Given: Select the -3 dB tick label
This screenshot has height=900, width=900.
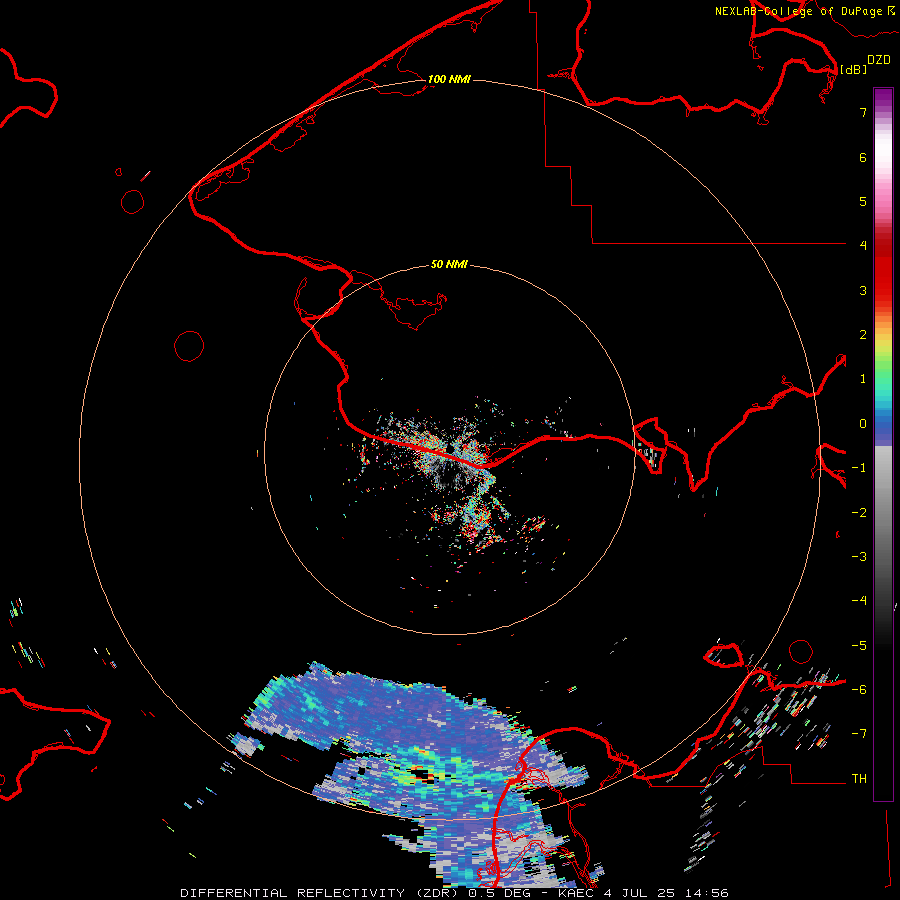Looking at the screenshot, I should [859, 556].
